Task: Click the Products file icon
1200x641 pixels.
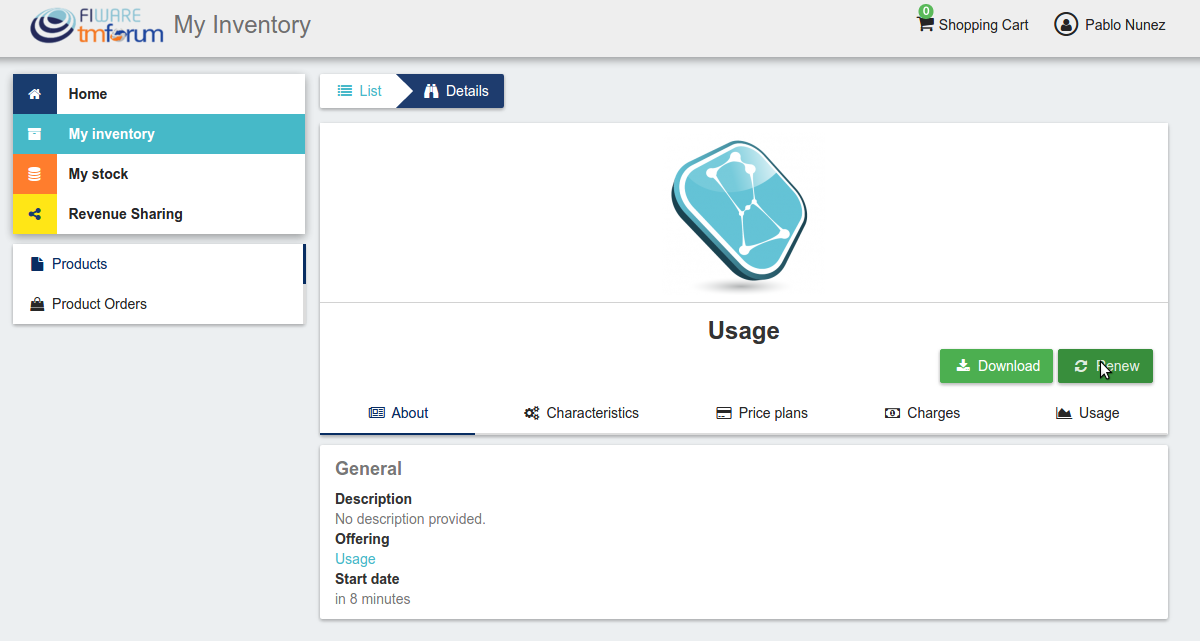Action: click(37, 264)
